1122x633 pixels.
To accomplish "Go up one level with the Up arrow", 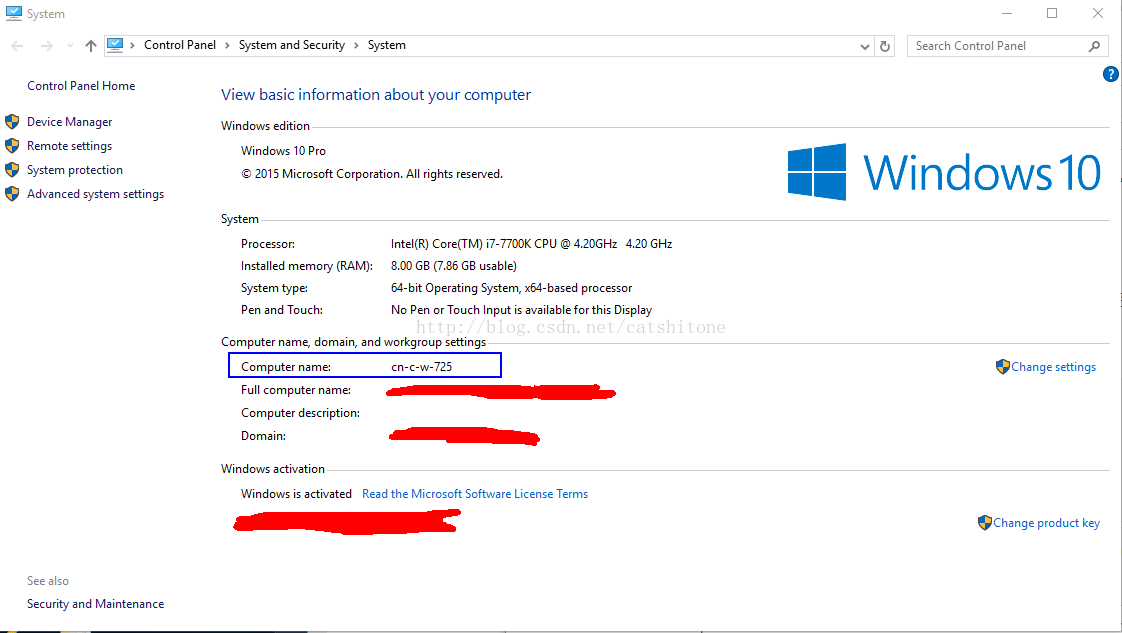I will (90, 46).
